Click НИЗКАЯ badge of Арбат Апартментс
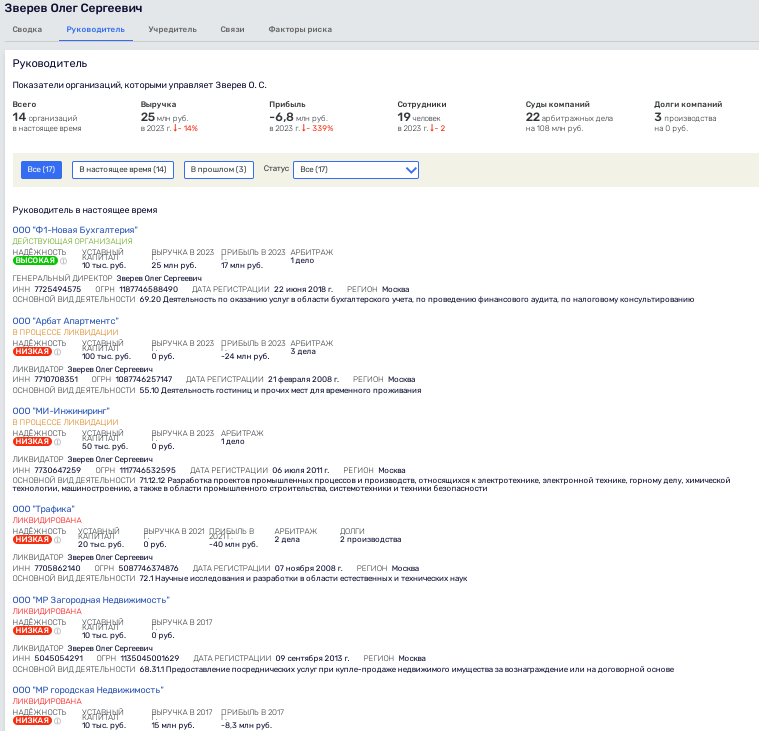Viewport: 759px width, 731px height. (x=32, y=351)
